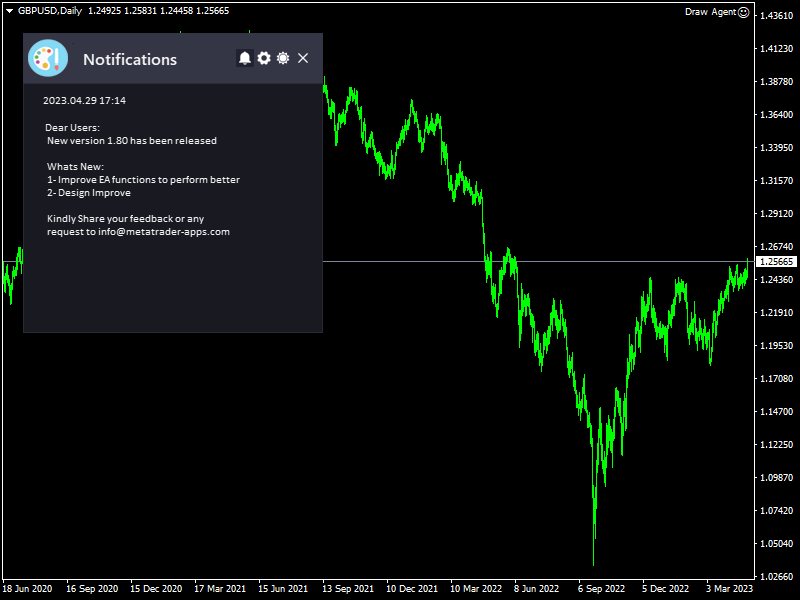Click the 1.25665 current price tag
The height and width of the screenshot is (600, 800).
point(776,262)
